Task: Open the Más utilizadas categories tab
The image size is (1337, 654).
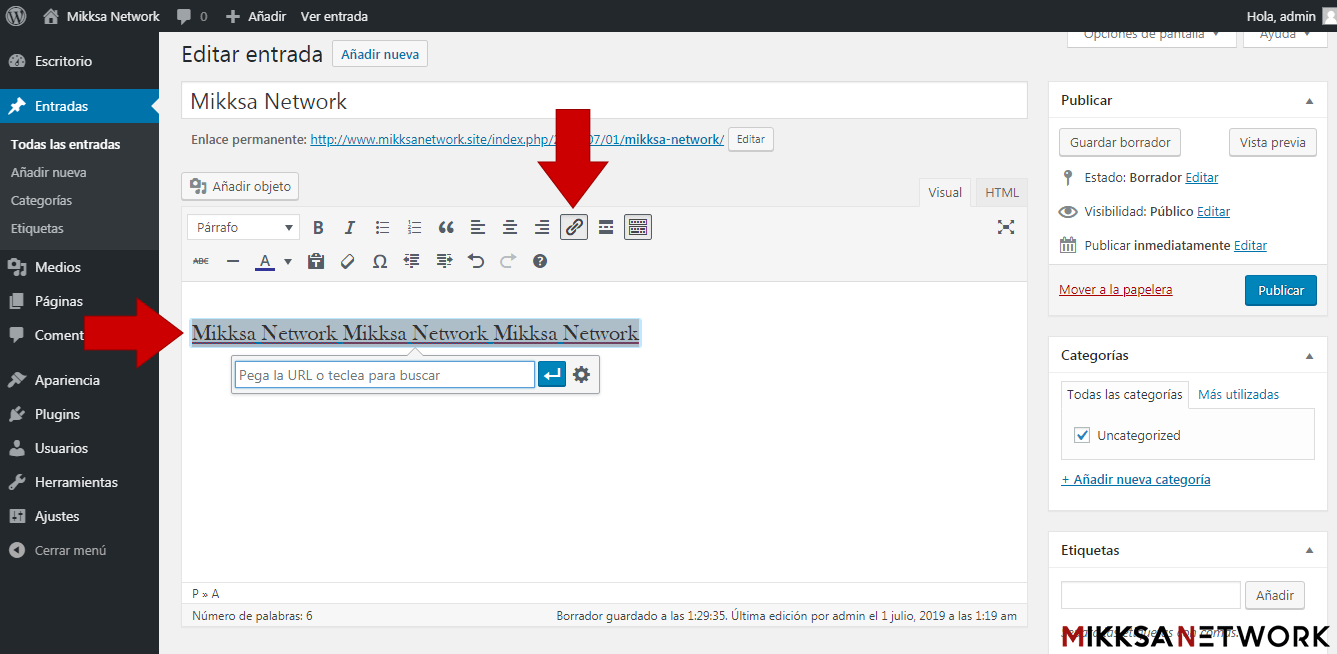Action: 1238,394
